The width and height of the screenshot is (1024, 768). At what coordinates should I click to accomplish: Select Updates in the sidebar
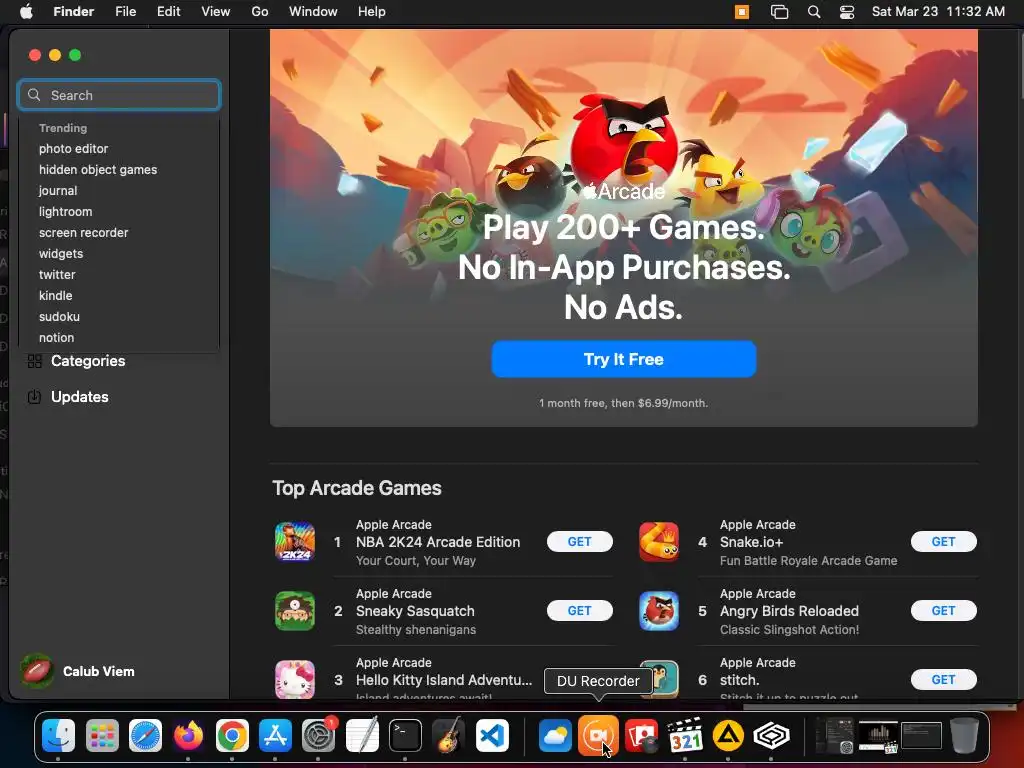coord(79,397)
